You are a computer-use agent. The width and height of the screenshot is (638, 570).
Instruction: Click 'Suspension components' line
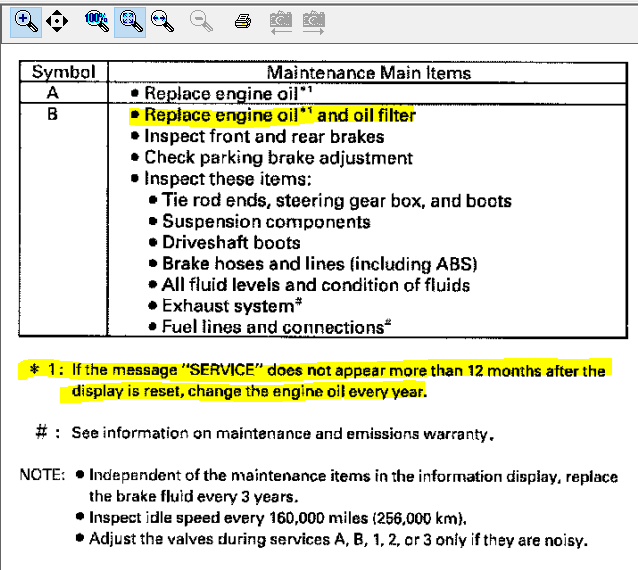[x=260, y=222]
